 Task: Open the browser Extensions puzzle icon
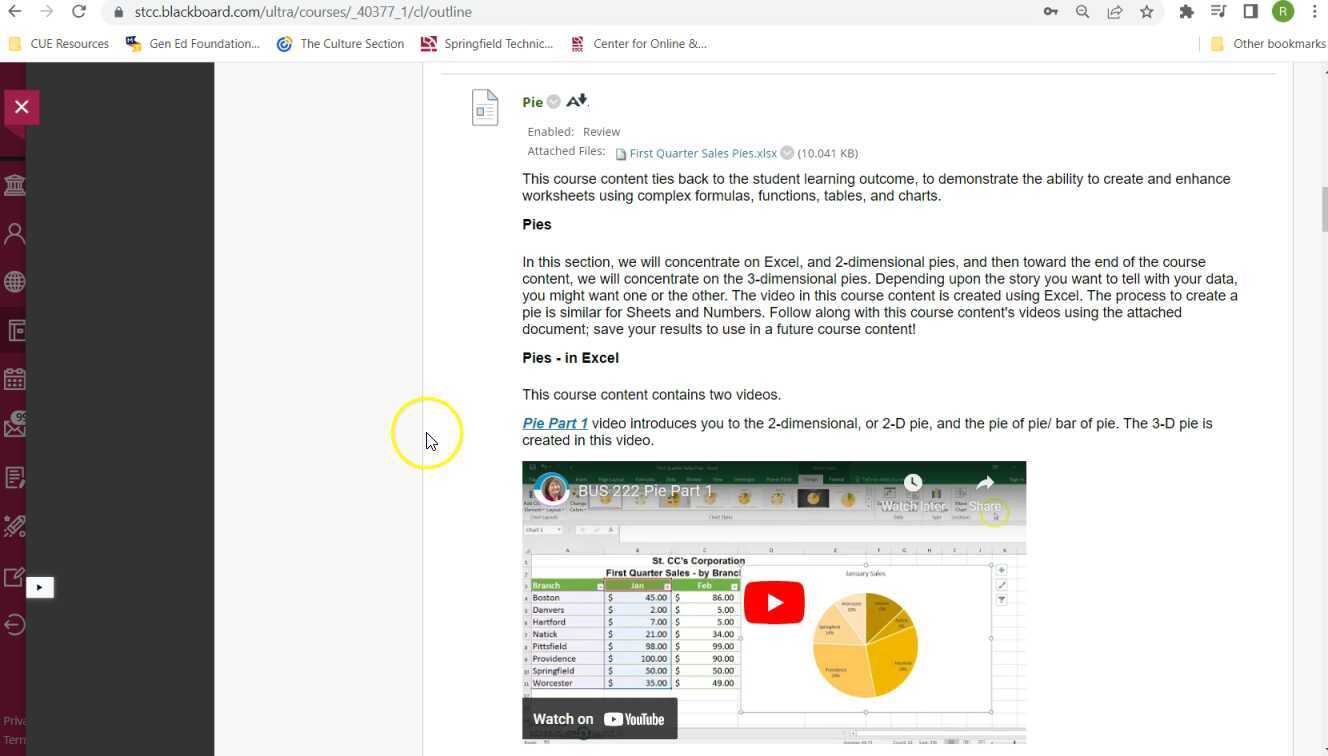(1186, 11)
